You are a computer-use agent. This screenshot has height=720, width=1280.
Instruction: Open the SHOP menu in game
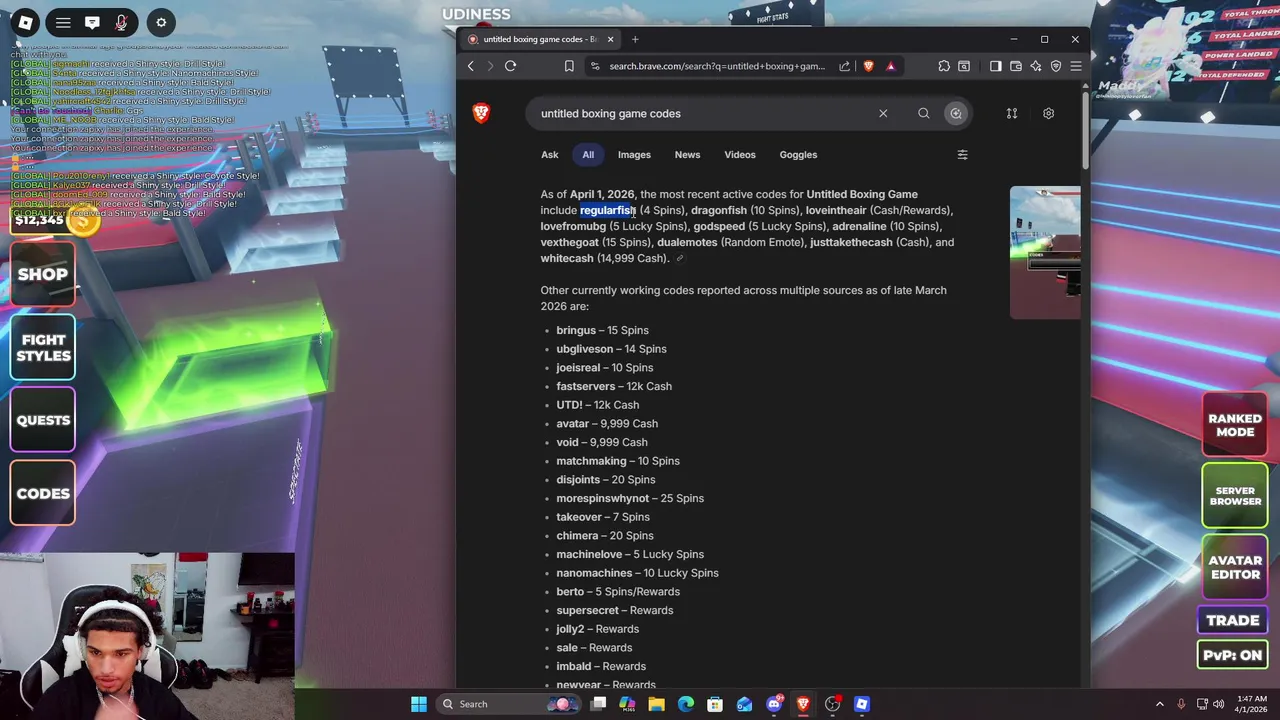[x=43, y=274]
